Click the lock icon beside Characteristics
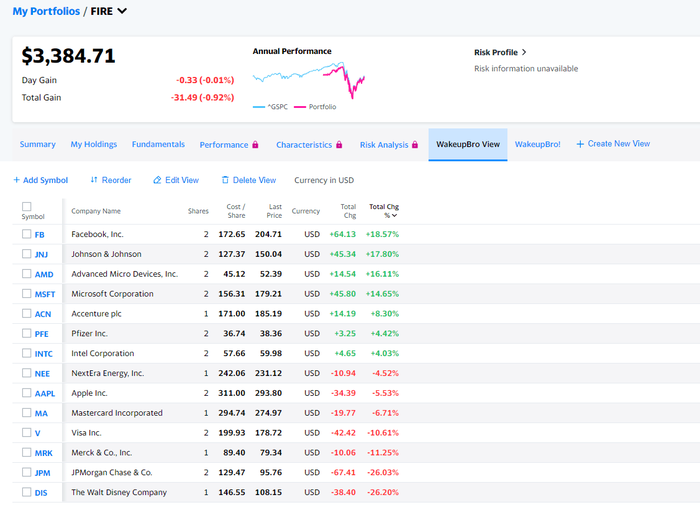The width and height of the screenshot is (700, 505). [339, 145]
